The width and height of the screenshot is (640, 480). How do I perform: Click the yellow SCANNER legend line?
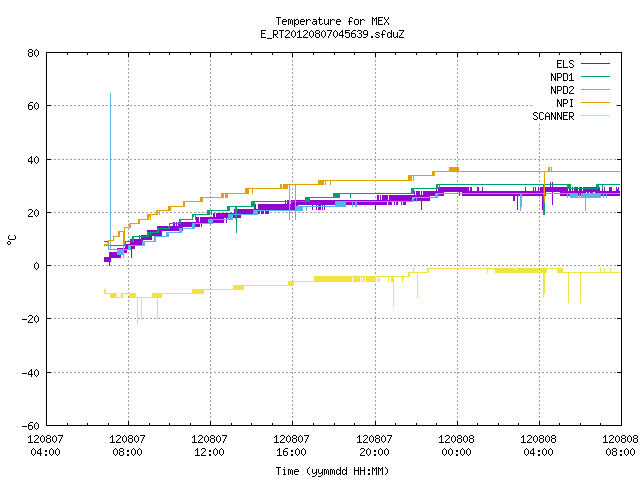coord(595,116)
